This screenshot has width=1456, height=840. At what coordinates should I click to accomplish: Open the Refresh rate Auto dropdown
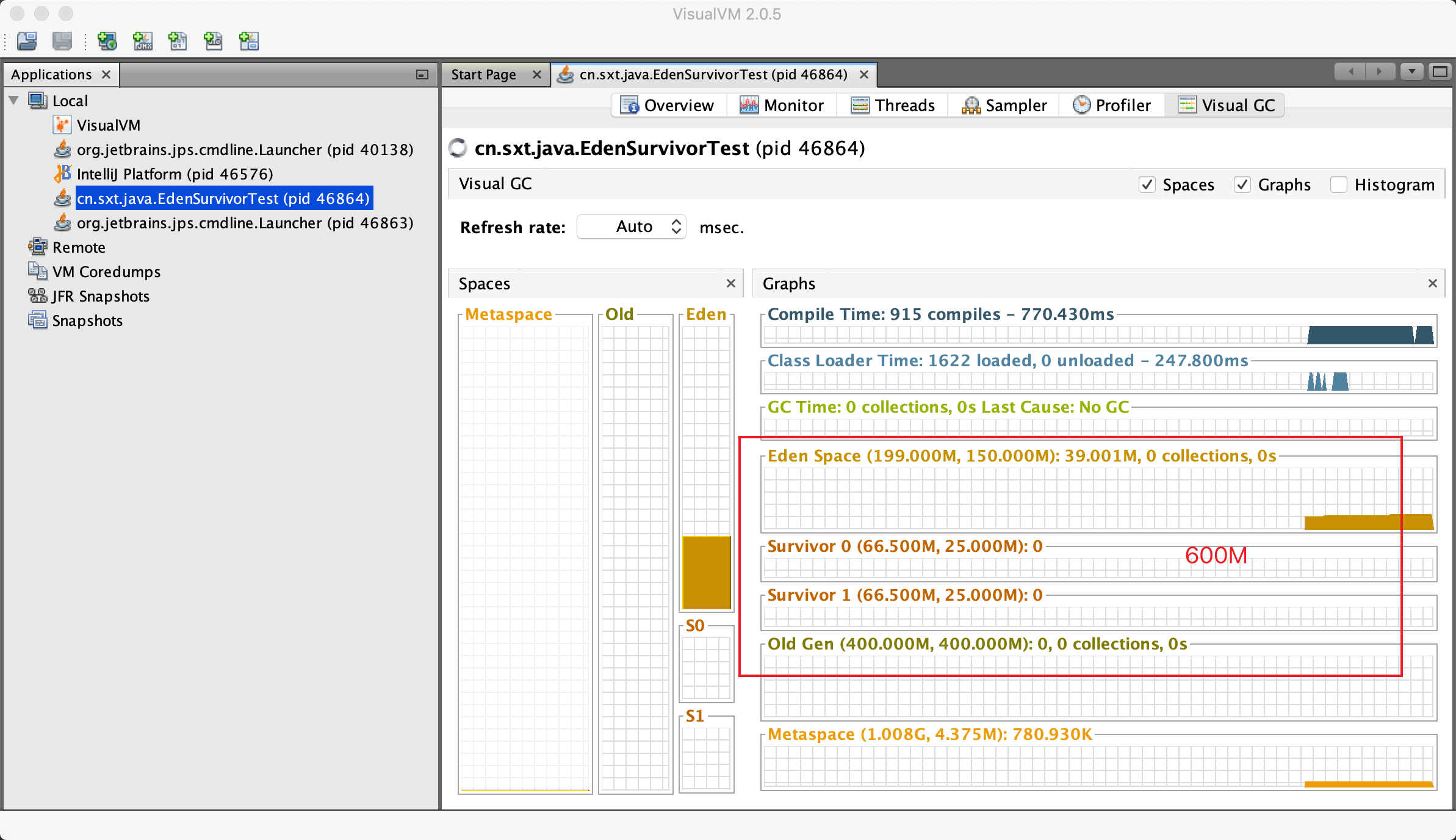click(x=632, y=227)
